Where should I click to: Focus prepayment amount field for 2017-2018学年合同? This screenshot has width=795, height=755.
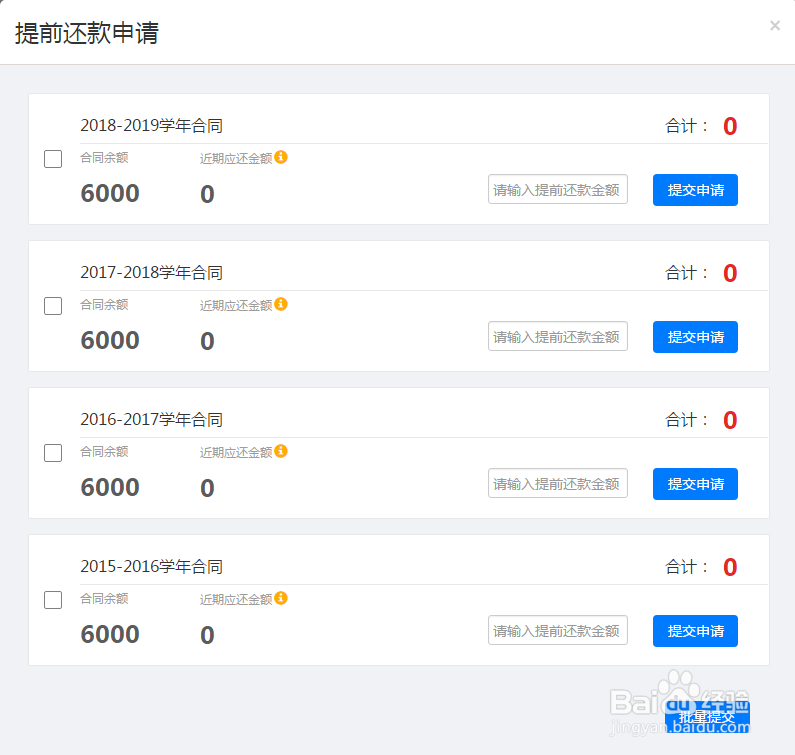(558, 336)
